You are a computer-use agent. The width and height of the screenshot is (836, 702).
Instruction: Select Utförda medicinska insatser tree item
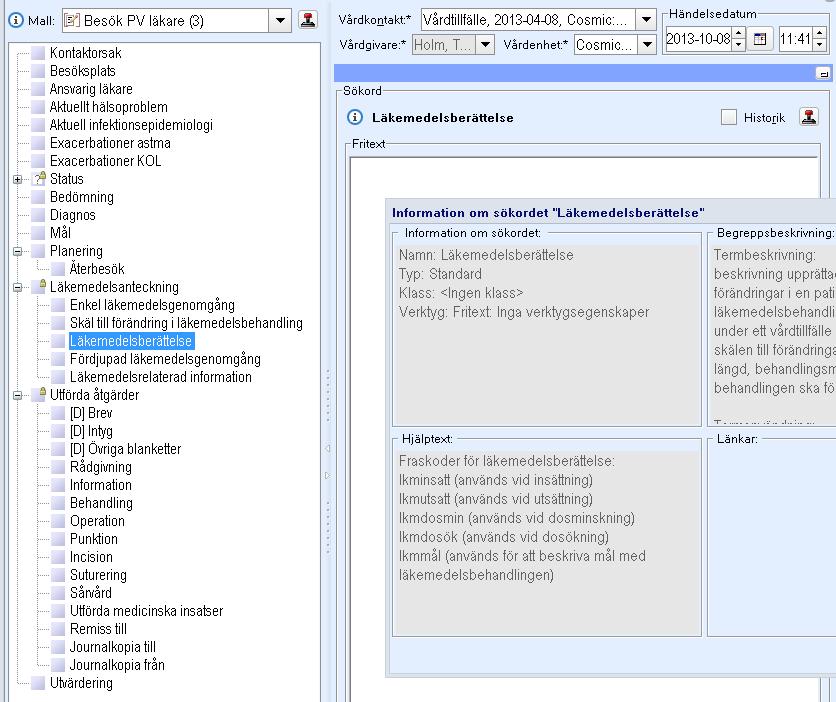(147, 611)
